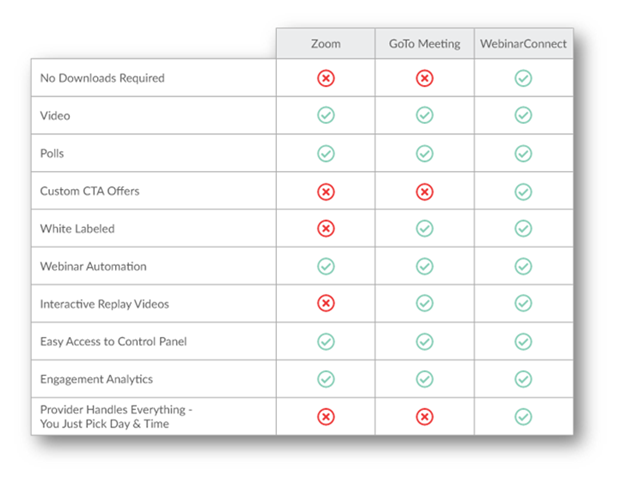Click Zoom's red X for Interactive Replay Videos
The width and height of the screenshot is (624, 484).
(326, 303)
